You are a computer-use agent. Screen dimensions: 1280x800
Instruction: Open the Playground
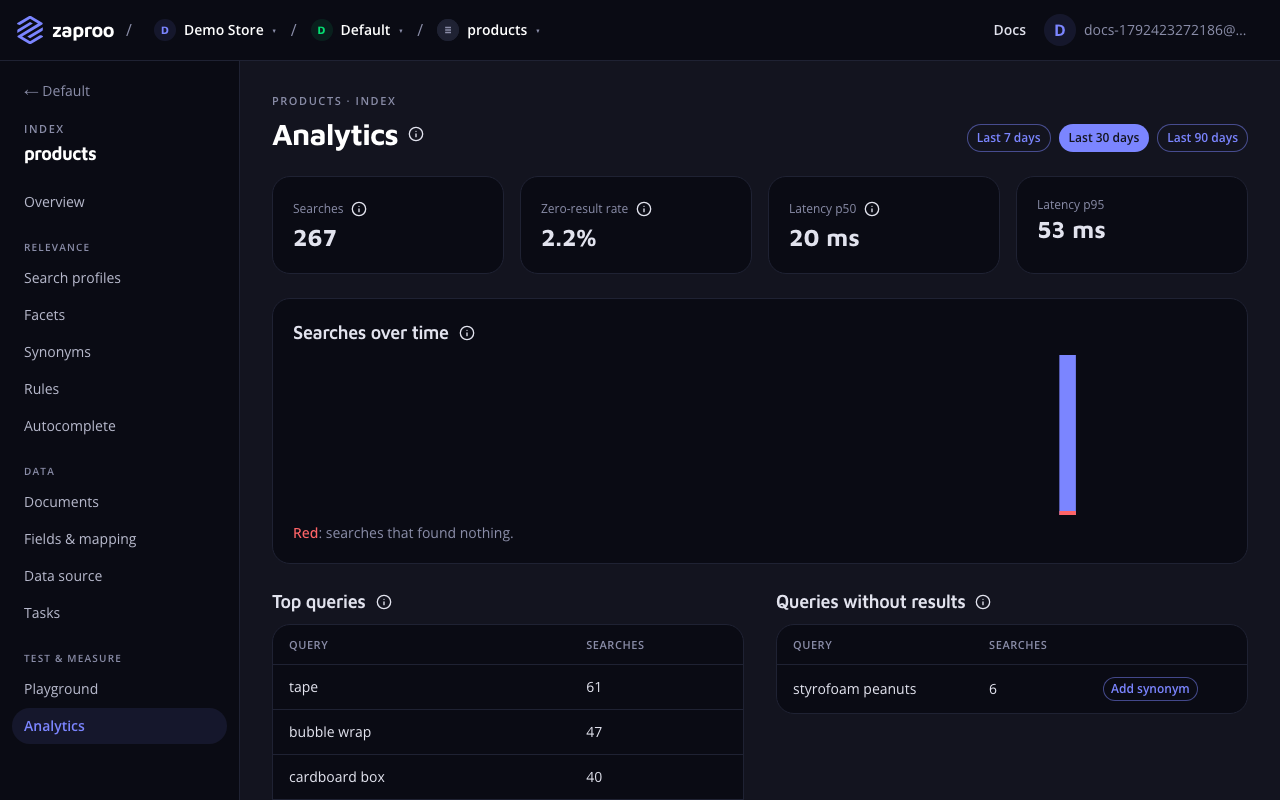click(x=119, y=689)
